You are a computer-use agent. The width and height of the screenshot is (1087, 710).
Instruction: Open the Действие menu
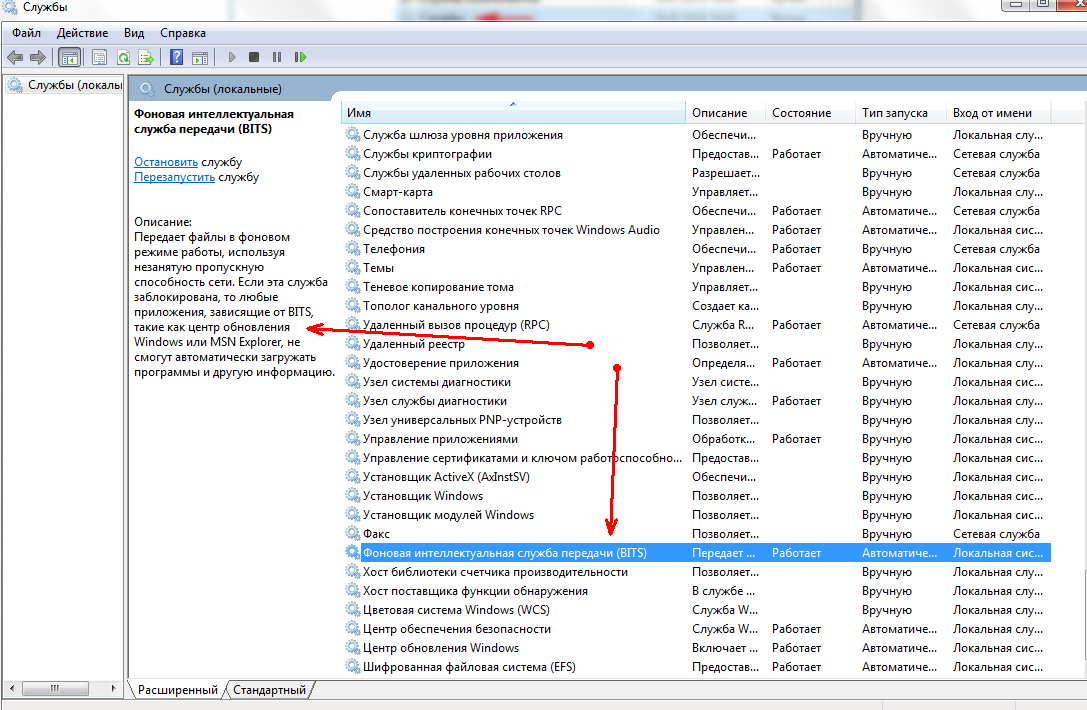click(x=82, y=33)
